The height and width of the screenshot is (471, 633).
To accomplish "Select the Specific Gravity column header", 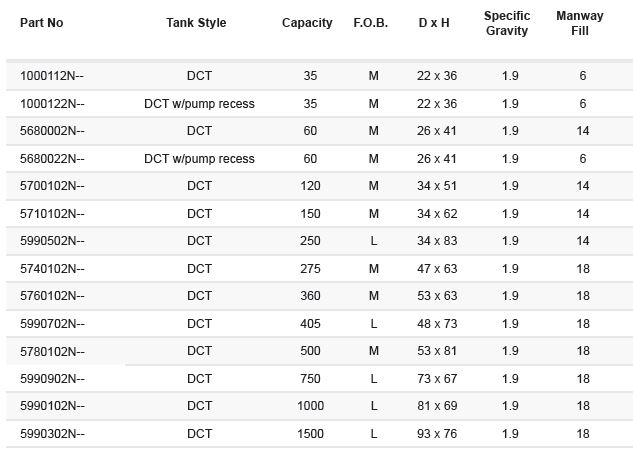I will pos(507,23).
